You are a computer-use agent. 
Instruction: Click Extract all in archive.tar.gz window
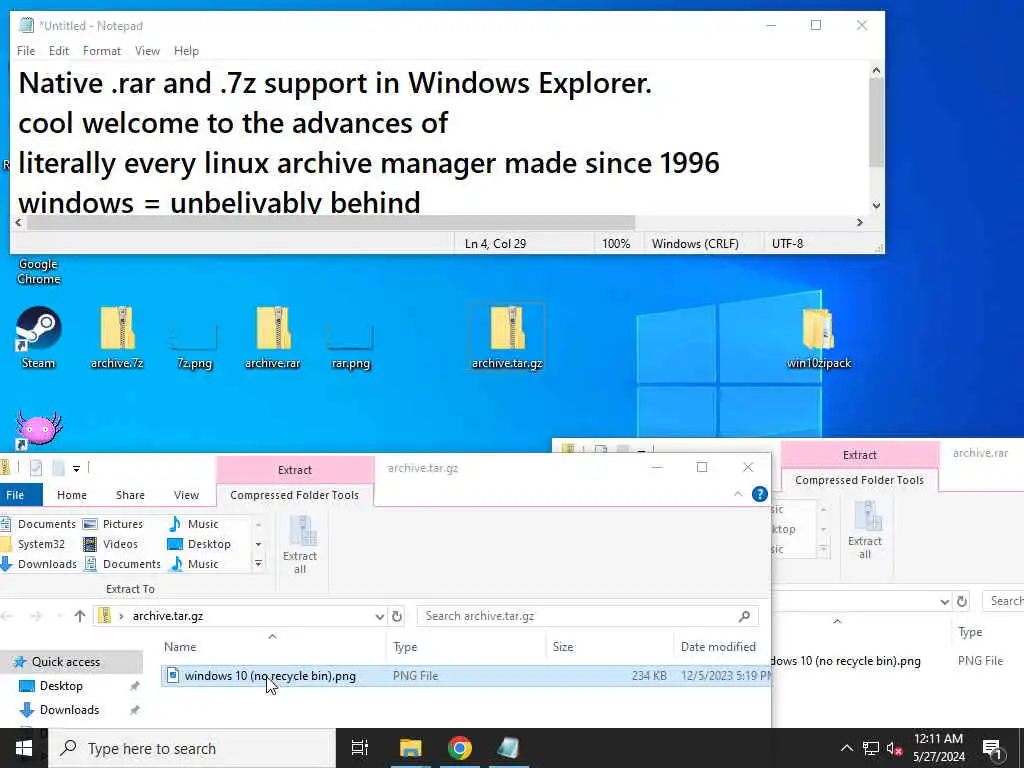[300, 545]
